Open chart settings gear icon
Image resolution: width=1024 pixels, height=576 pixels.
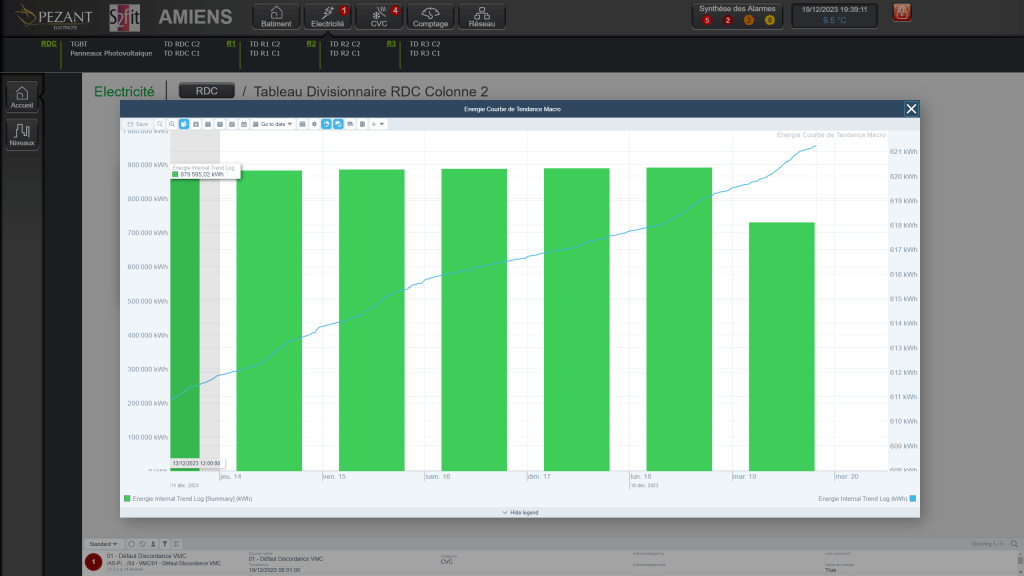(x=314, y=124)
